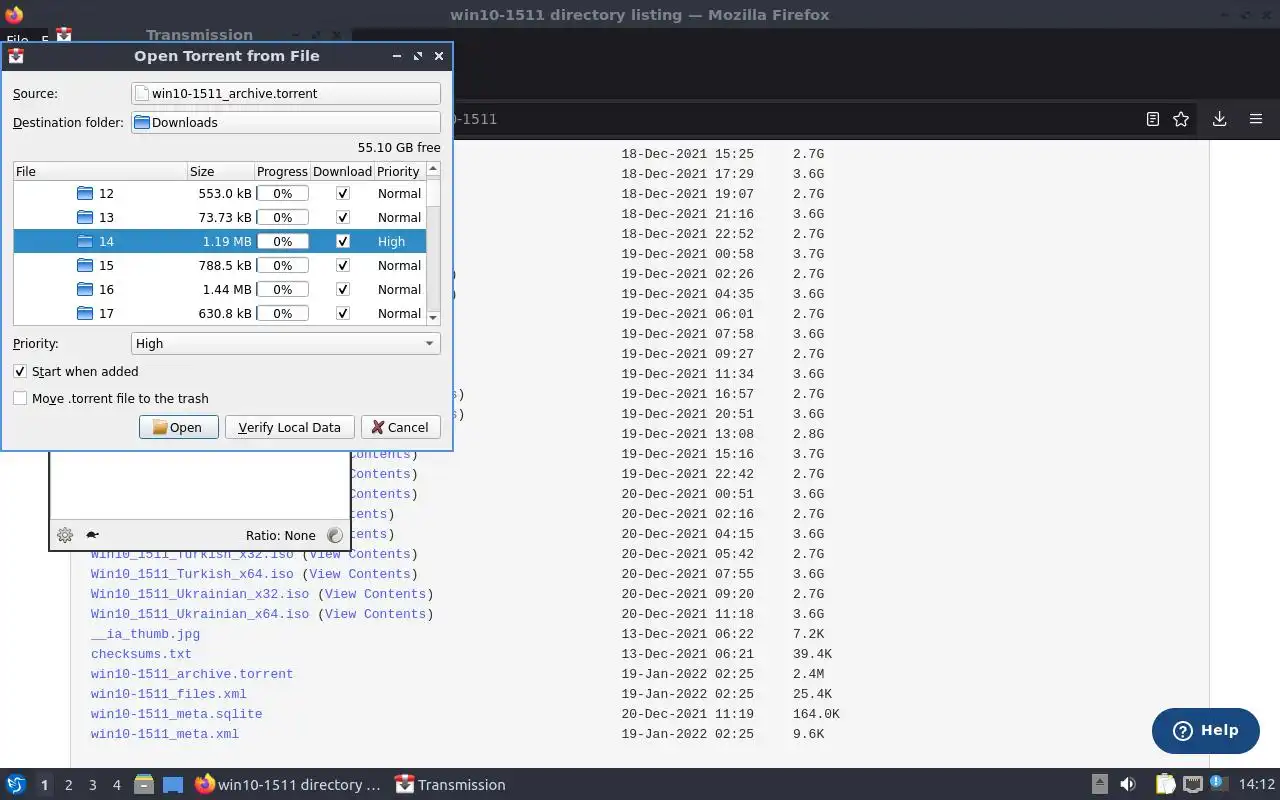The height and width of the screenshot is (800, 1280).
Task: Enable Move .torrent file to the trash
Action: pyautogui.click(x=20, y=398)
